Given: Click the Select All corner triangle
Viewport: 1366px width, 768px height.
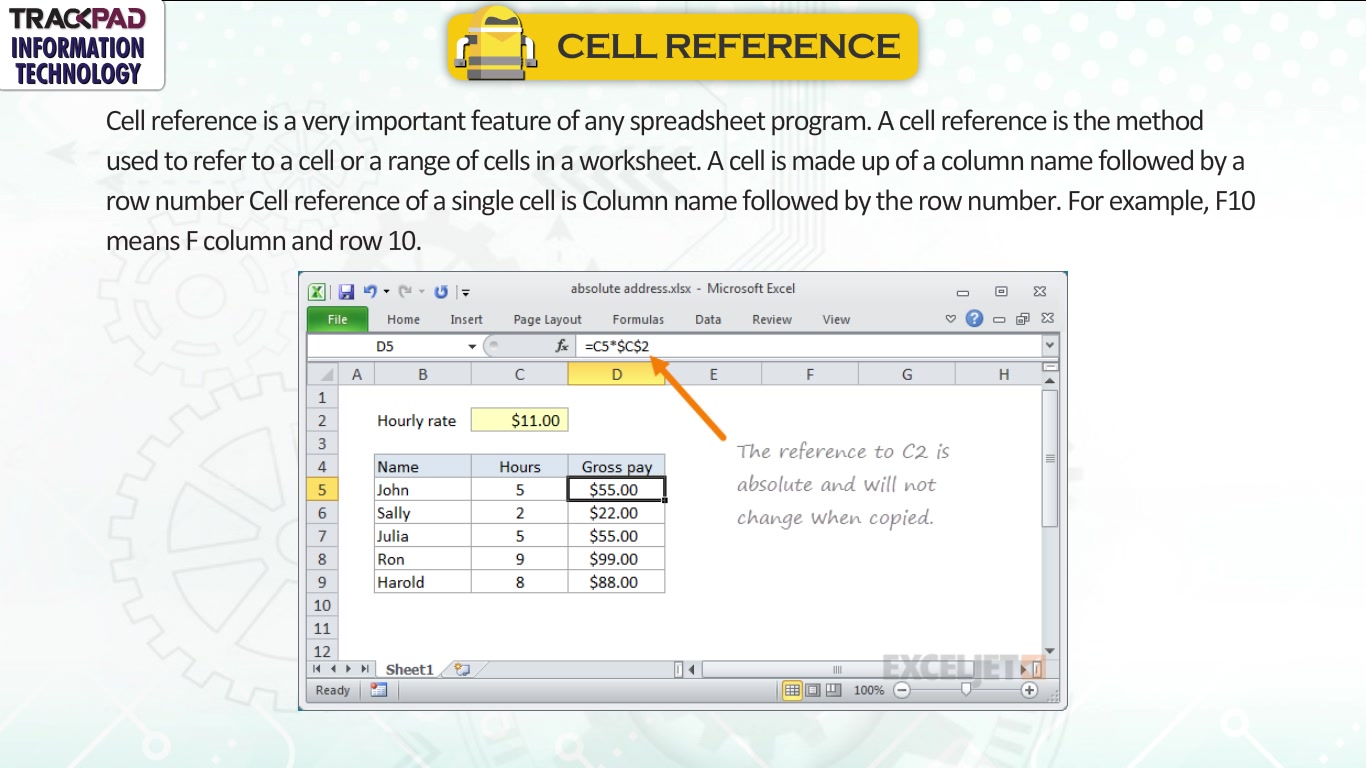Looking at the screenshot, I should (x=324, y=375).
